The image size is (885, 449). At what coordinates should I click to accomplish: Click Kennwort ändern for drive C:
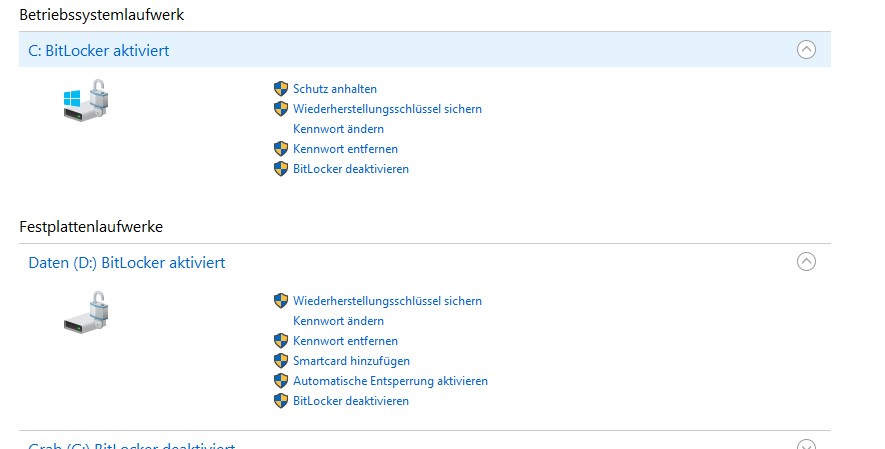[338, 129]
